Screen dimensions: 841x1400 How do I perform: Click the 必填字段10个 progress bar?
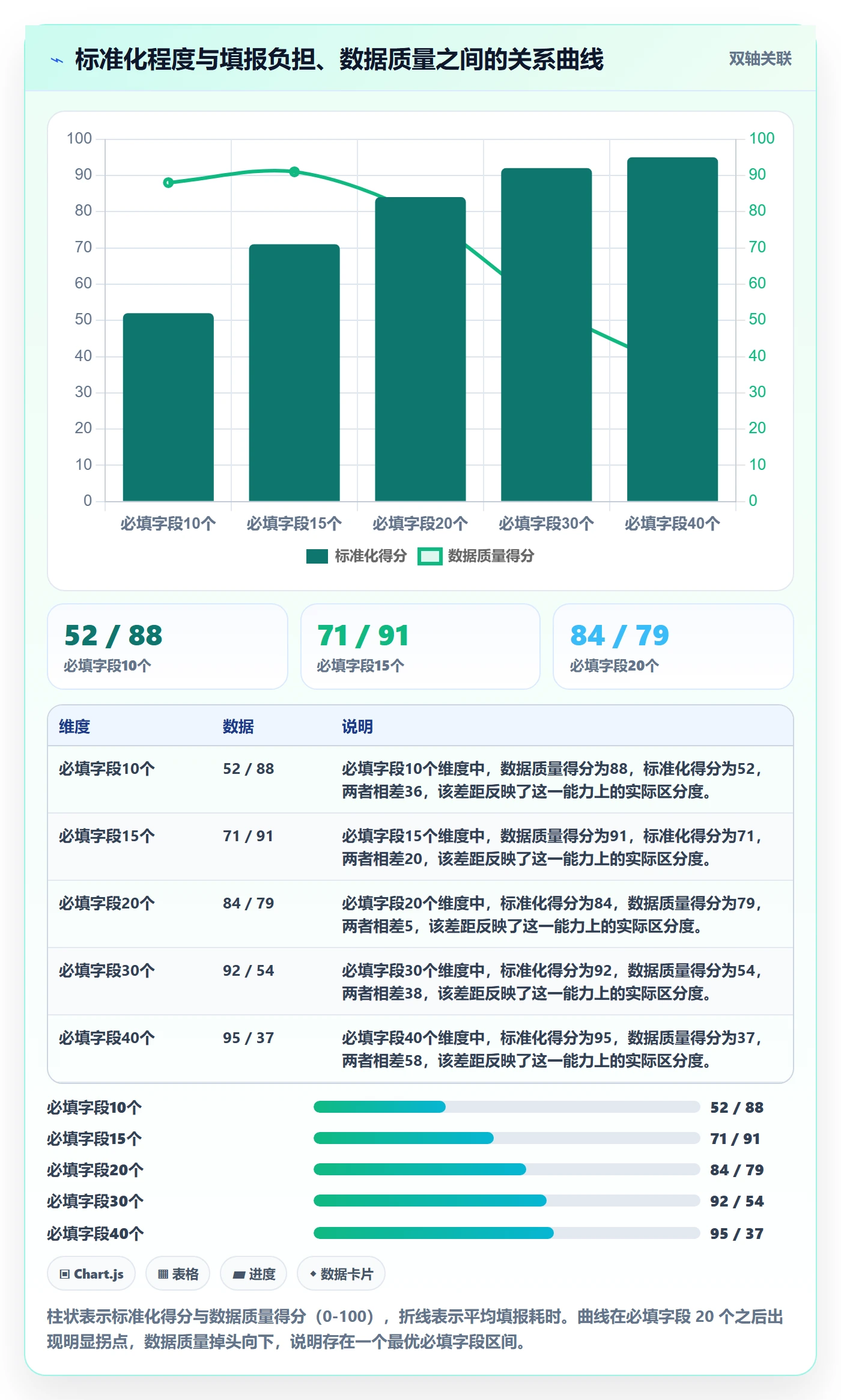pyautogui.click(x=506, y=1107)
